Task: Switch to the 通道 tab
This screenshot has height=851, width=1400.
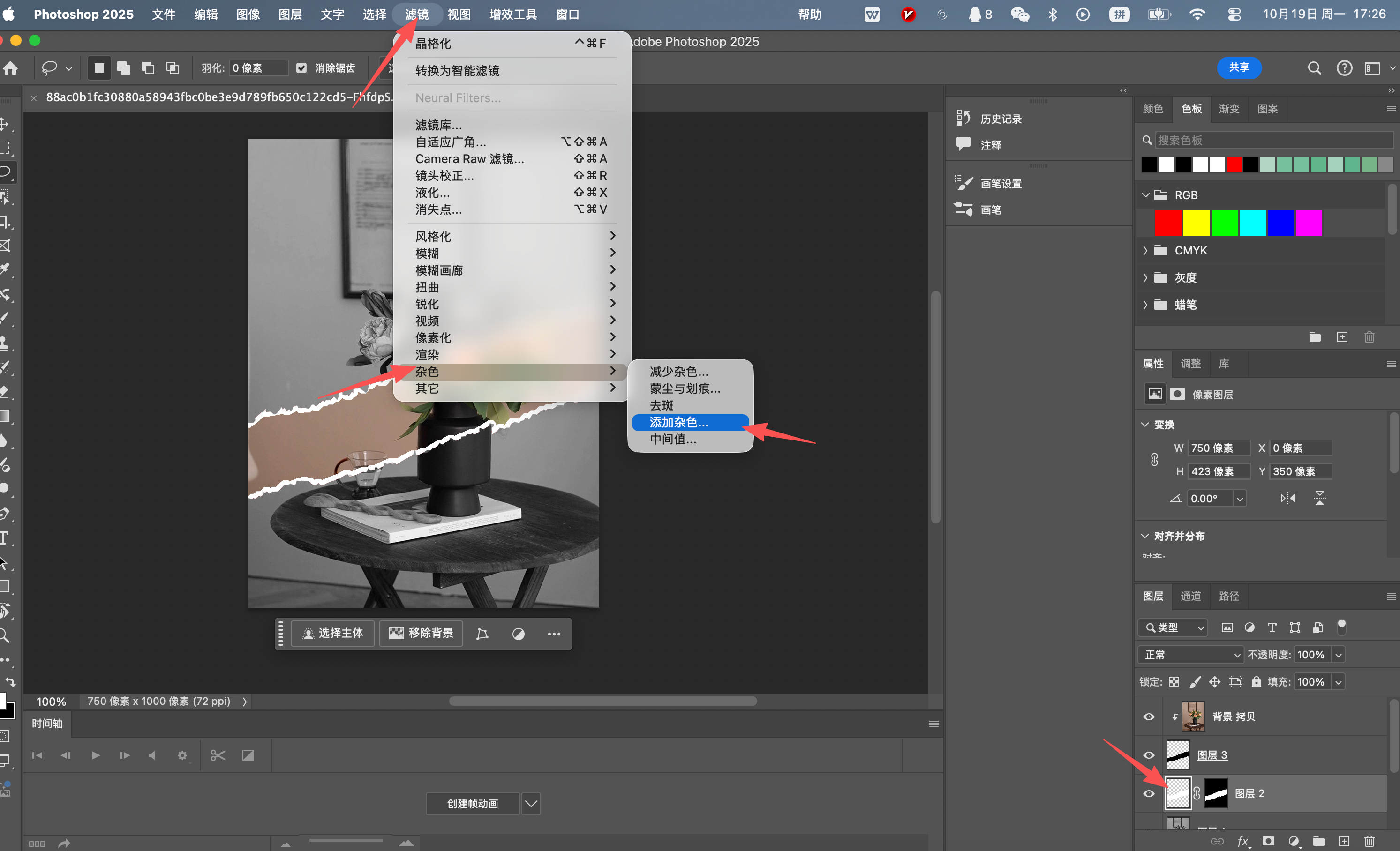Action: click(1190, 596)
